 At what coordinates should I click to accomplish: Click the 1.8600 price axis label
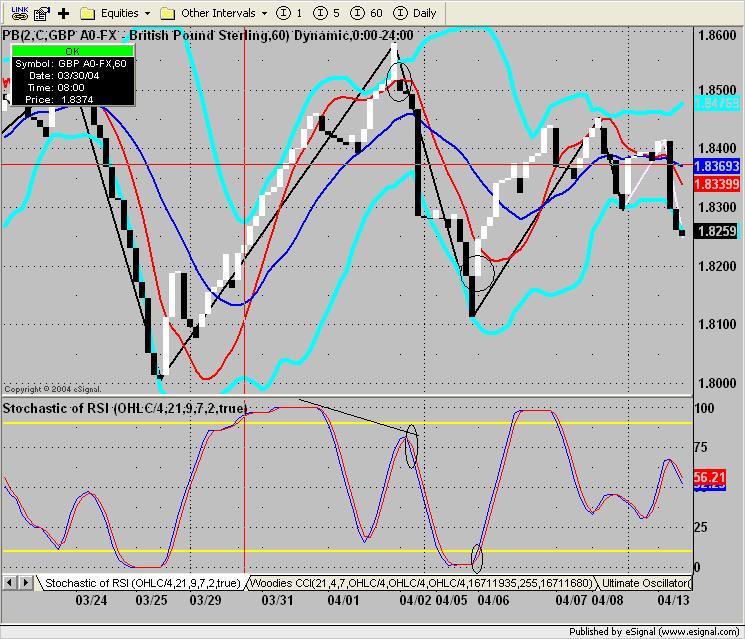click(x=716, y=36)
